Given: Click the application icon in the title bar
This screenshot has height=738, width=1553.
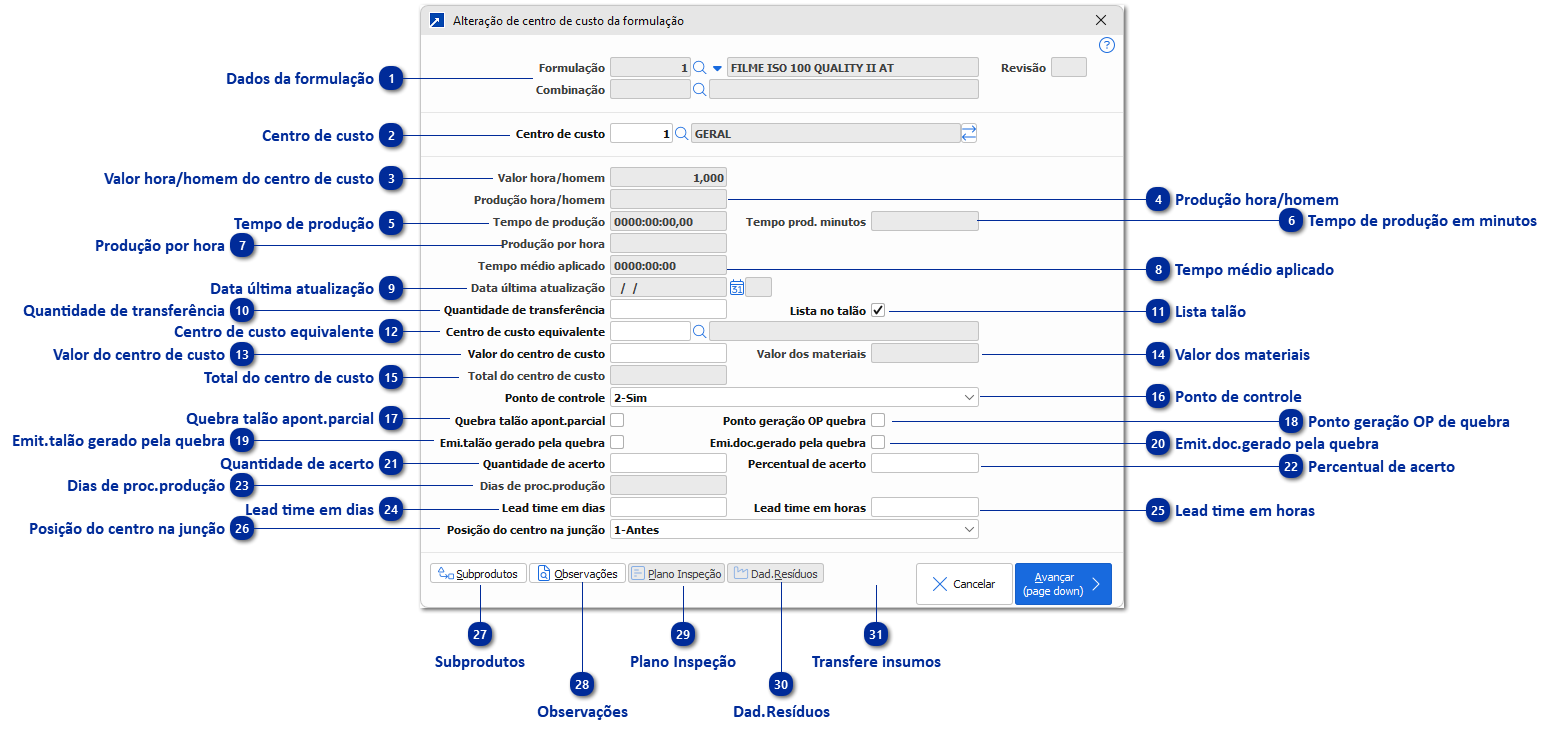Looking at the screenshot, I should [x=436, y=20].
